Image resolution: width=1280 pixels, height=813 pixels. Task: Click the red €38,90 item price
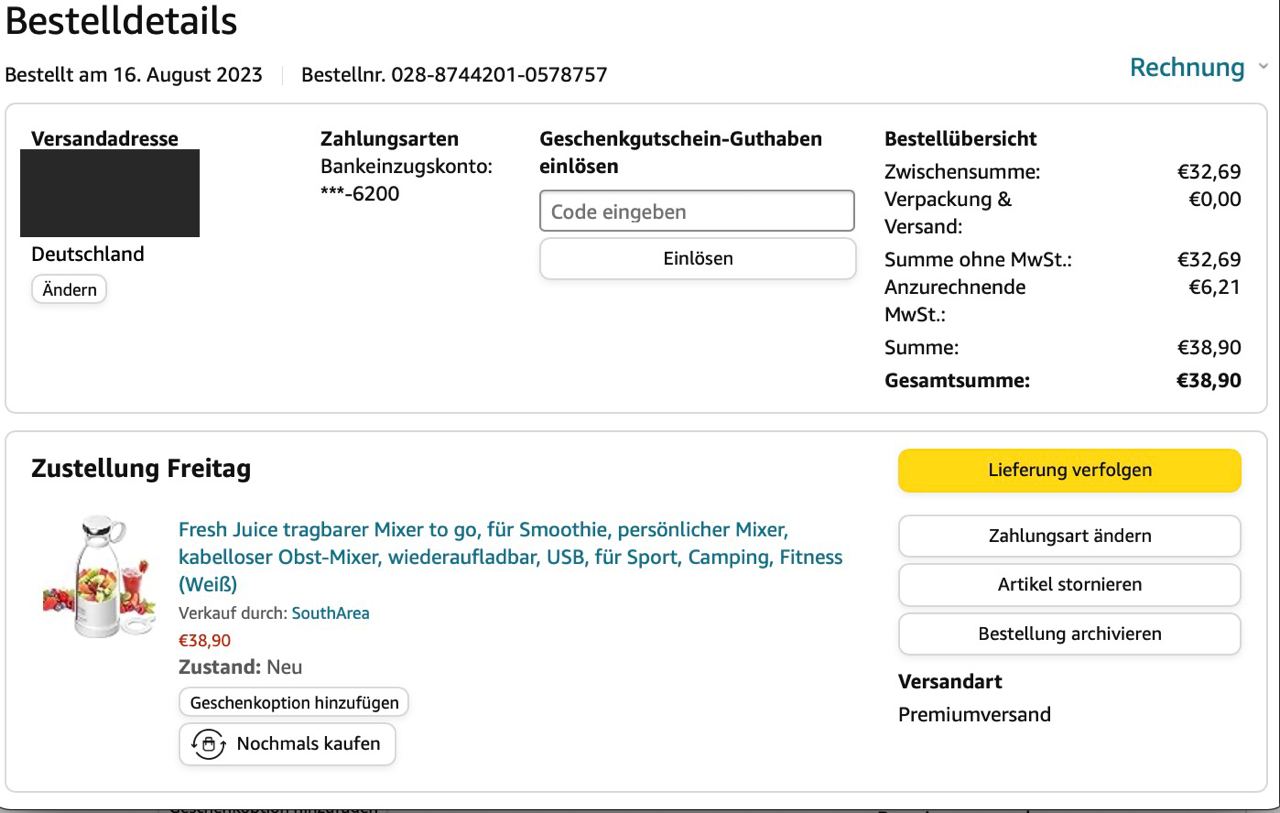coord(204,640)
